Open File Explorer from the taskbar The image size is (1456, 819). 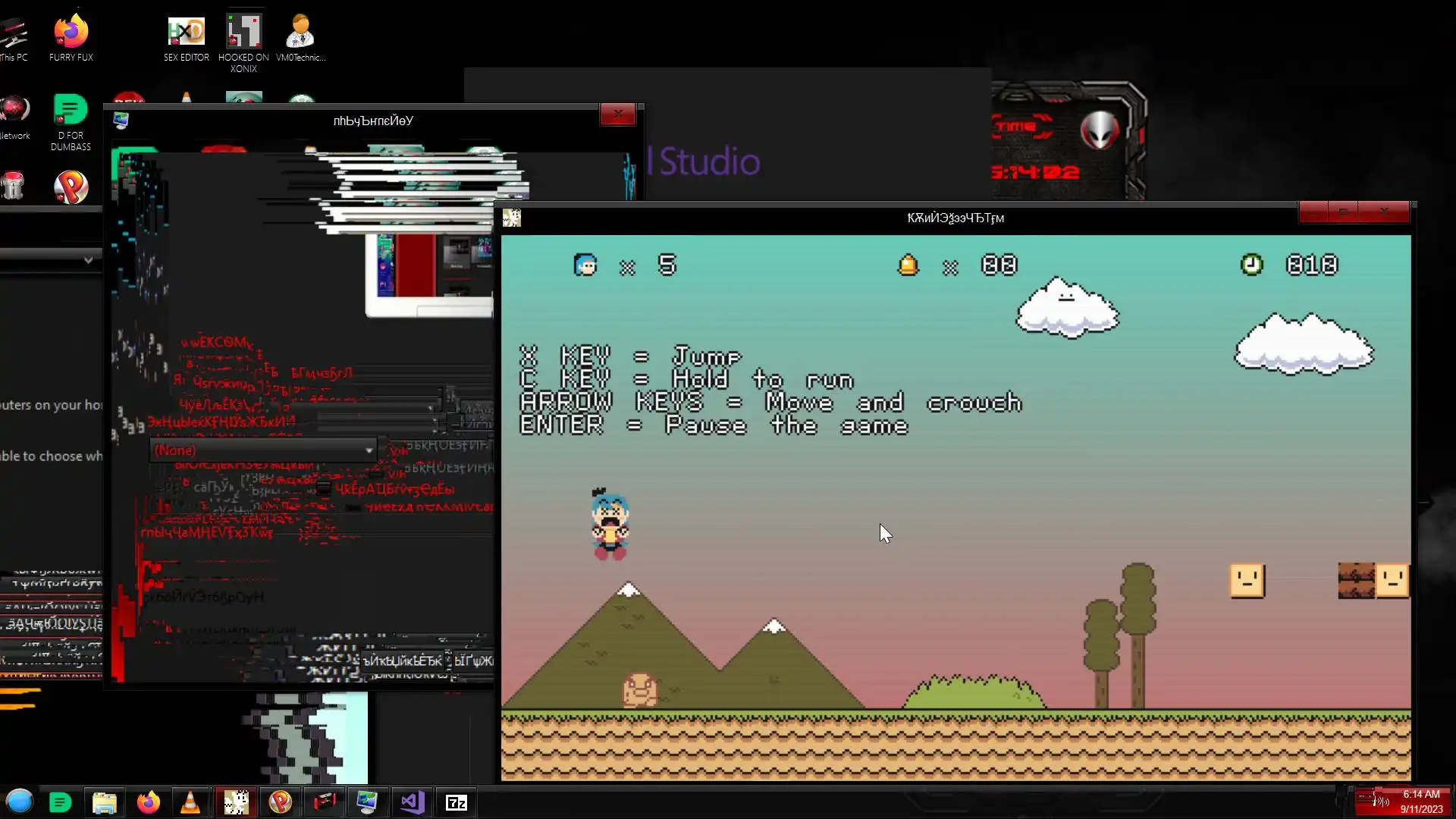pyautogui.click(x=104, y=802)
